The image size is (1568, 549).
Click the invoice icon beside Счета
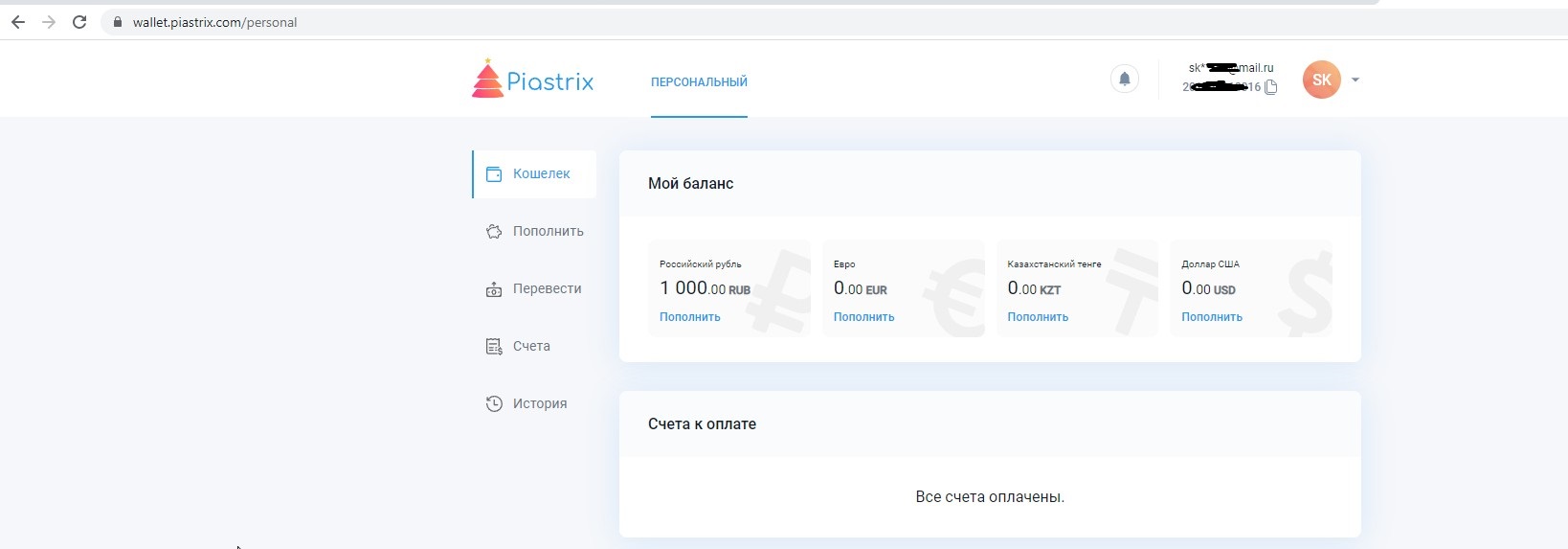[494, 347]
